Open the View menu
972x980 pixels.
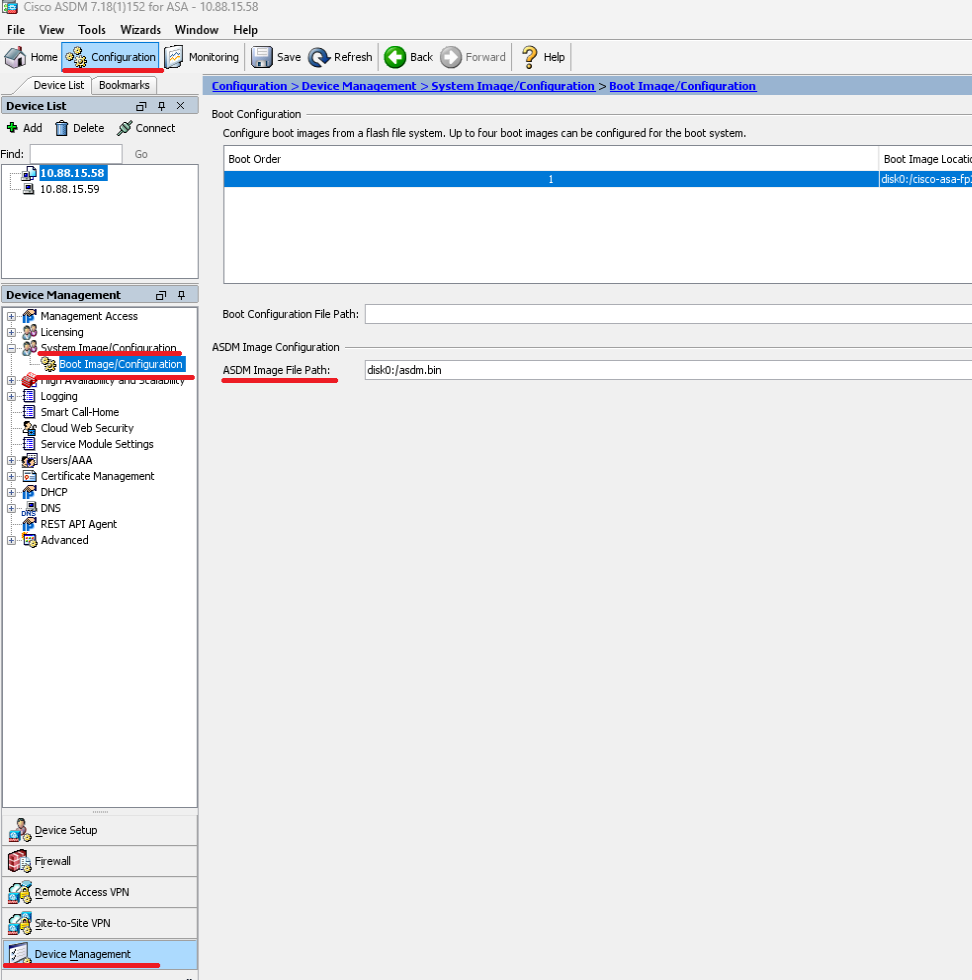(51, 30)
